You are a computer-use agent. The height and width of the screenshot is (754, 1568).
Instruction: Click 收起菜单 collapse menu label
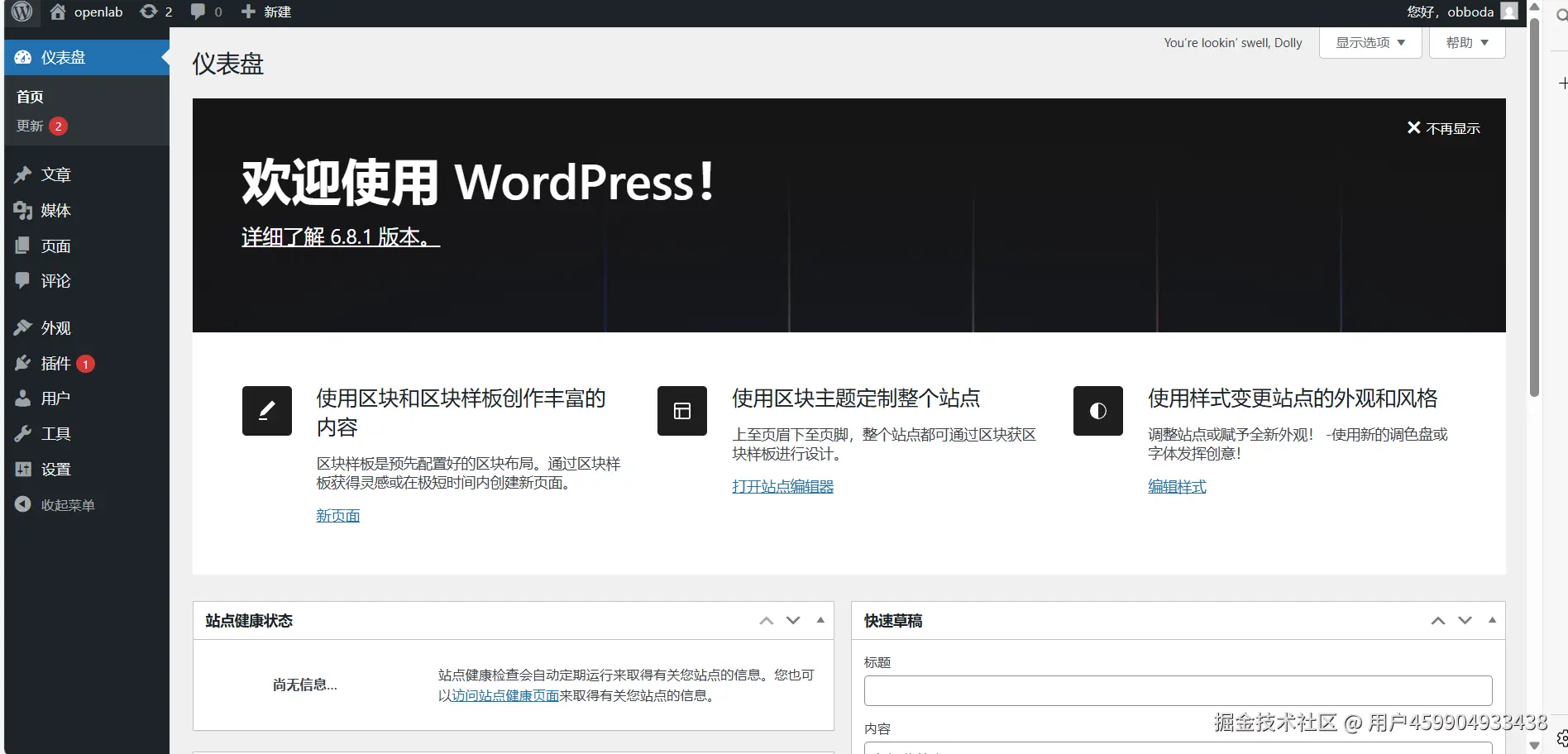point(68,505)
